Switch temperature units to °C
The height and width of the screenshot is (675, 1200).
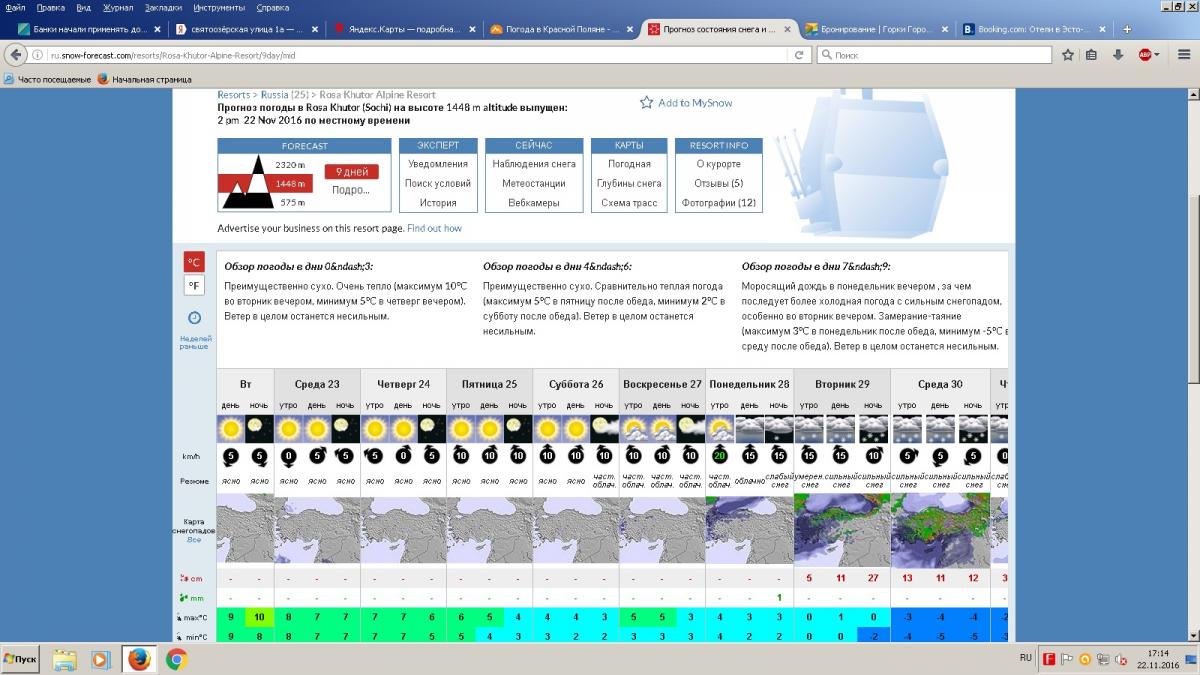(x=194, y=263)
